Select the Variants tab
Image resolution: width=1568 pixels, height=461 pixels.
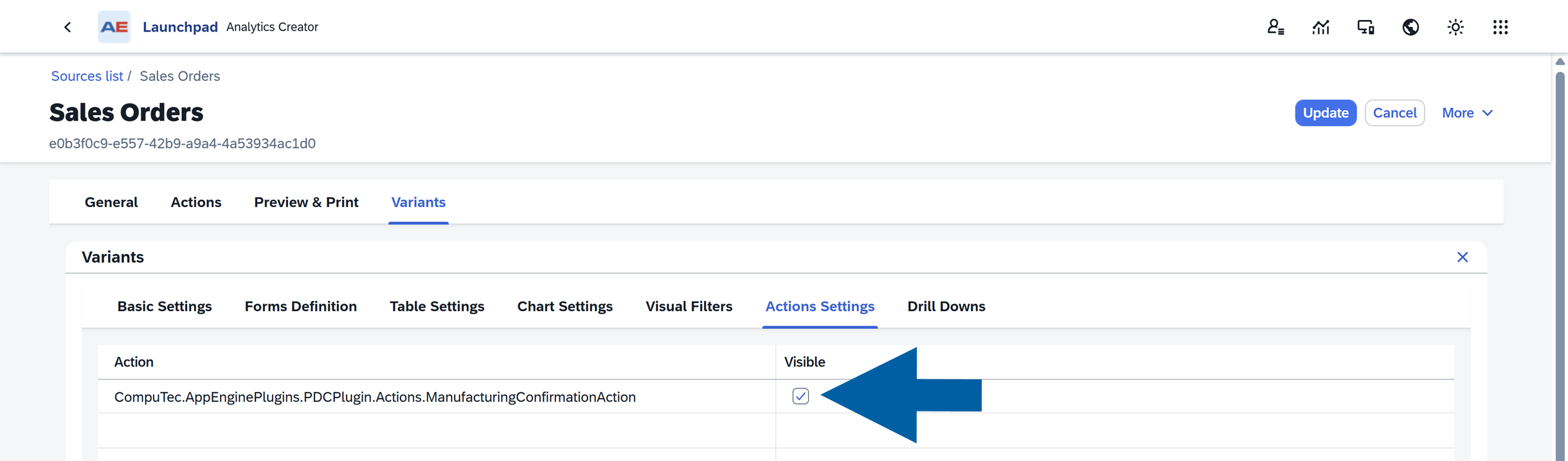419,203
